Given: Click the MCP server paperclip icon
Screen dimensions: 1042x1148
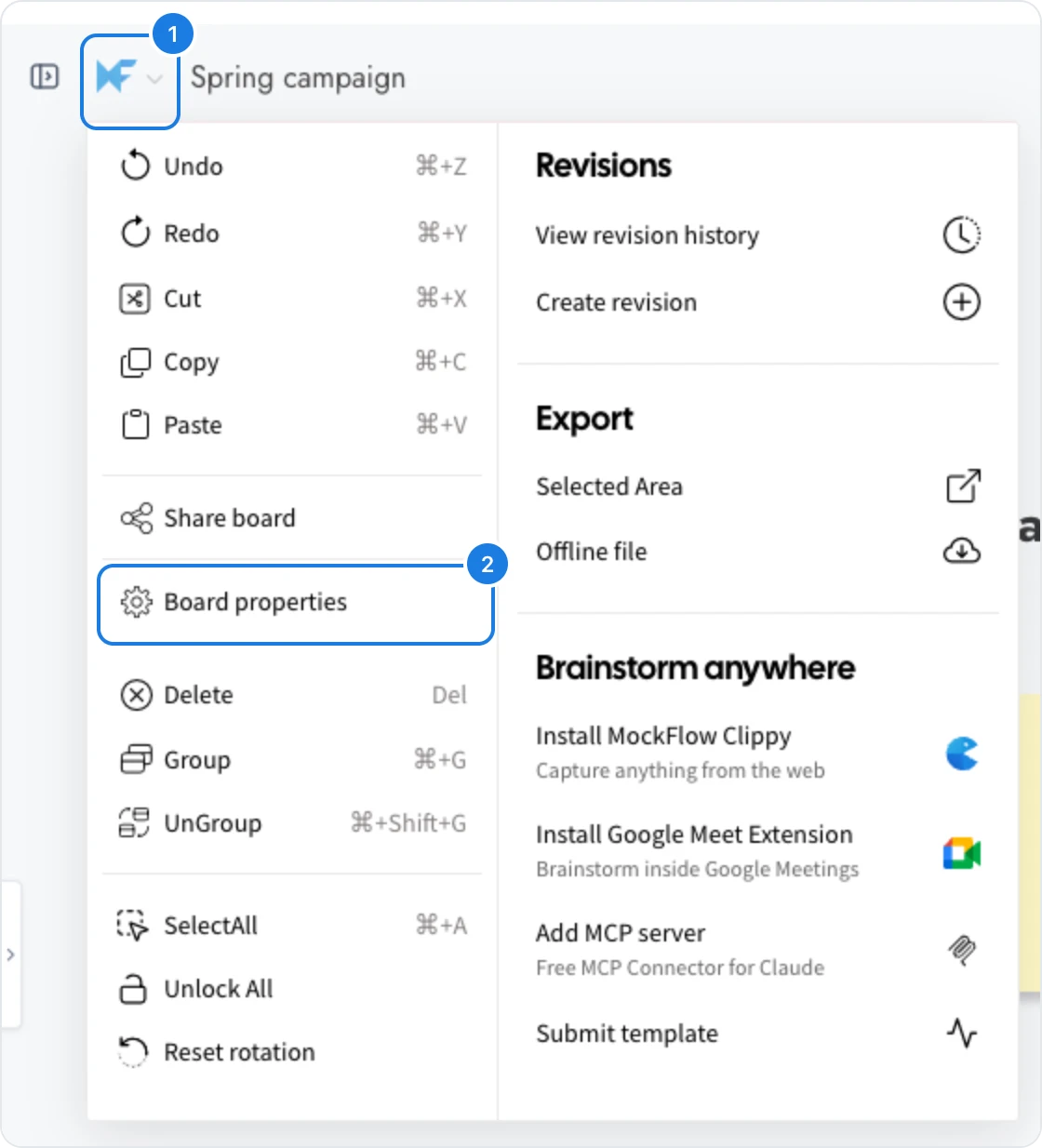Looking at the screenshot, I should click(x=962, y=950).
